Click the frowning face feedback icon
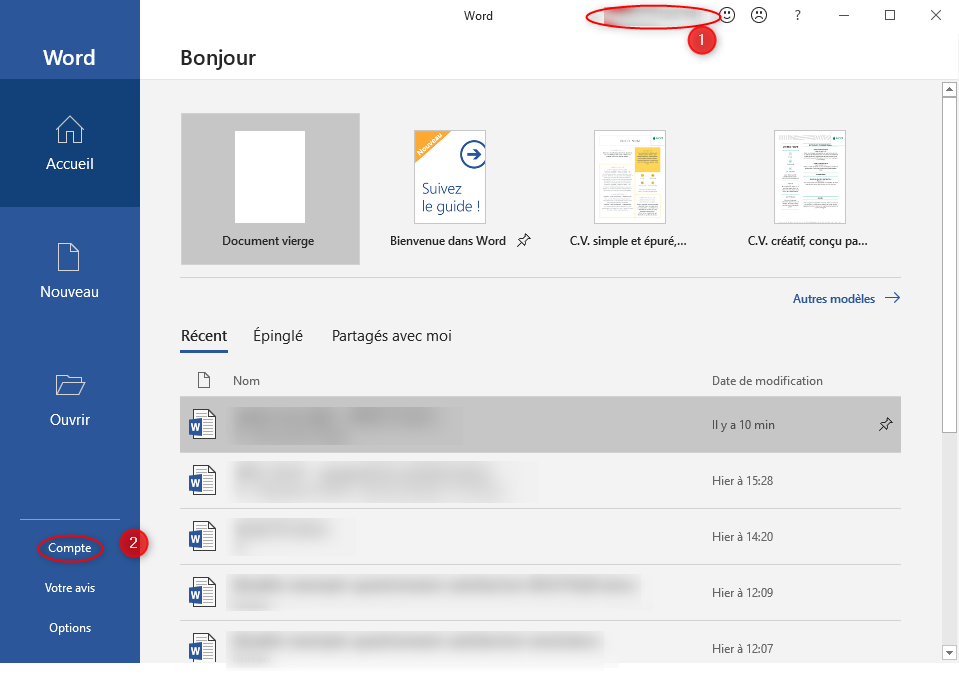 (758, 15)
